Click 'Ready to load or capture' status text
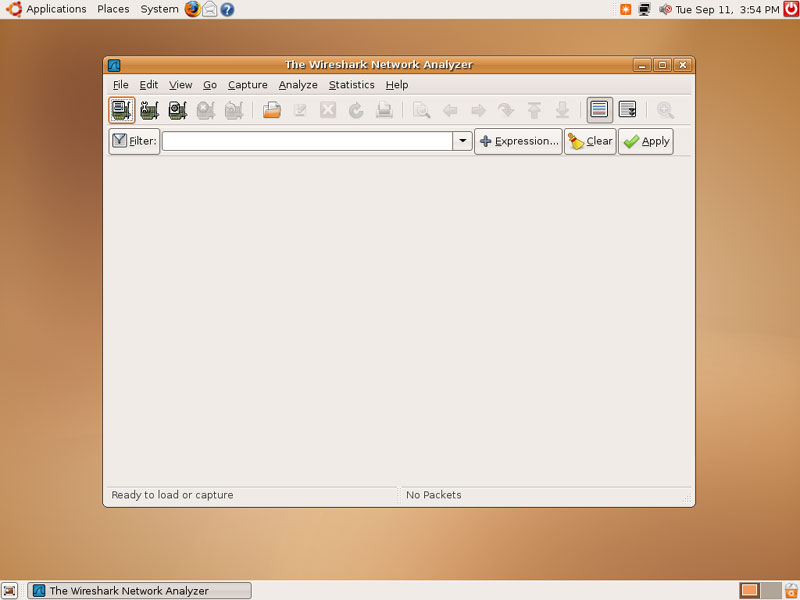 tap(172, 495)
